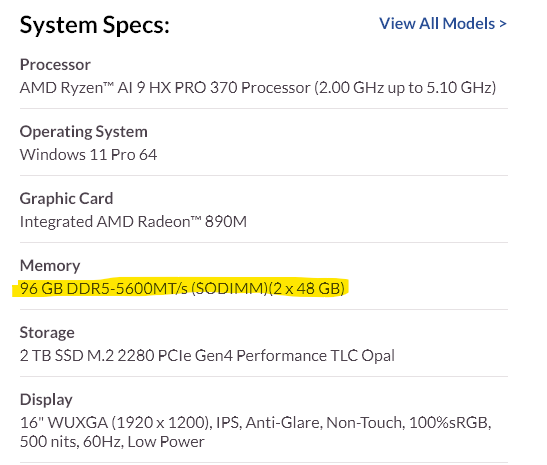Viewport: 547px width, 465px height.
Task: Select the Display label
Action: 46,400
